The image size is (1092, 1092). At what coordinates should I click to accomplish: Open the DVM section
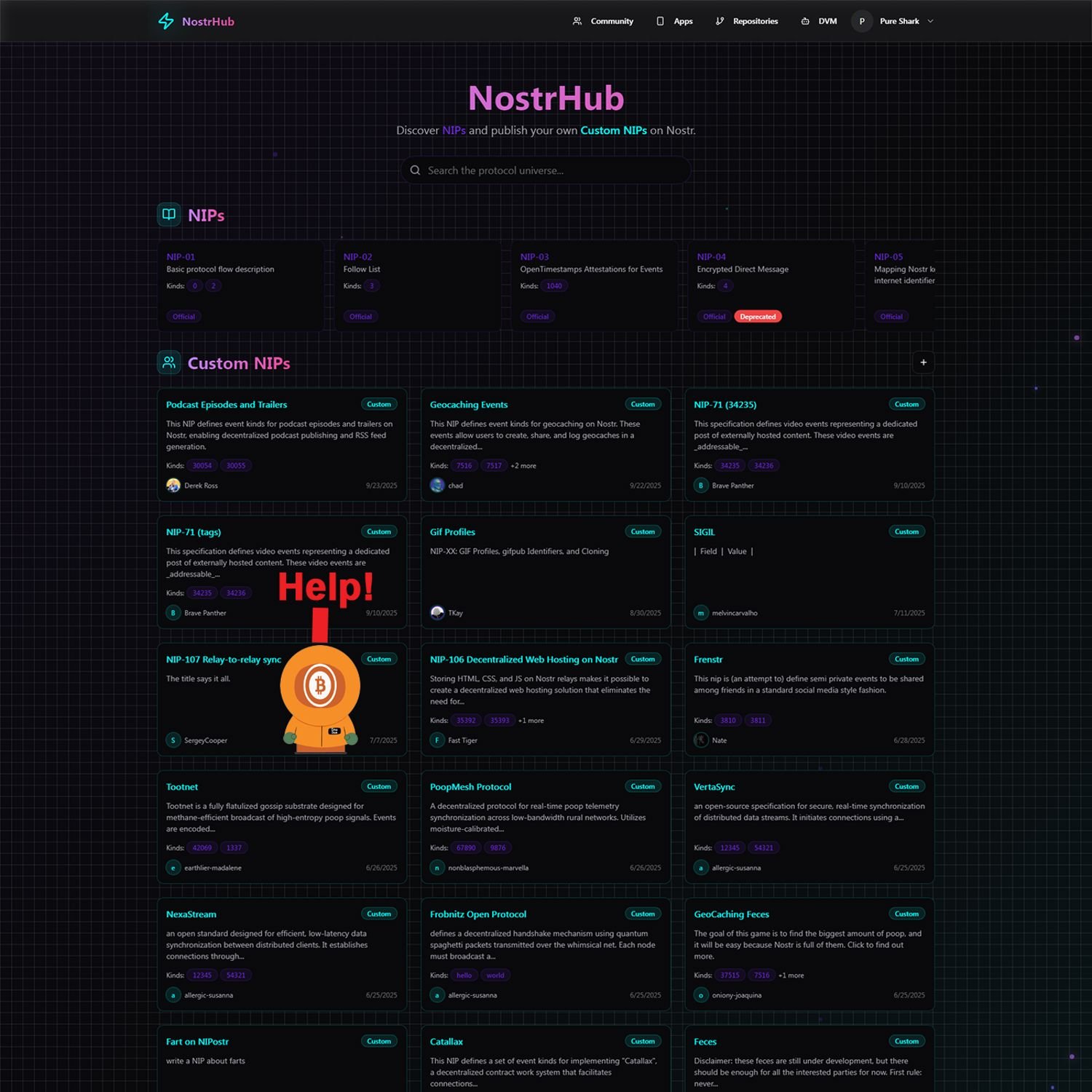(819, 21)
